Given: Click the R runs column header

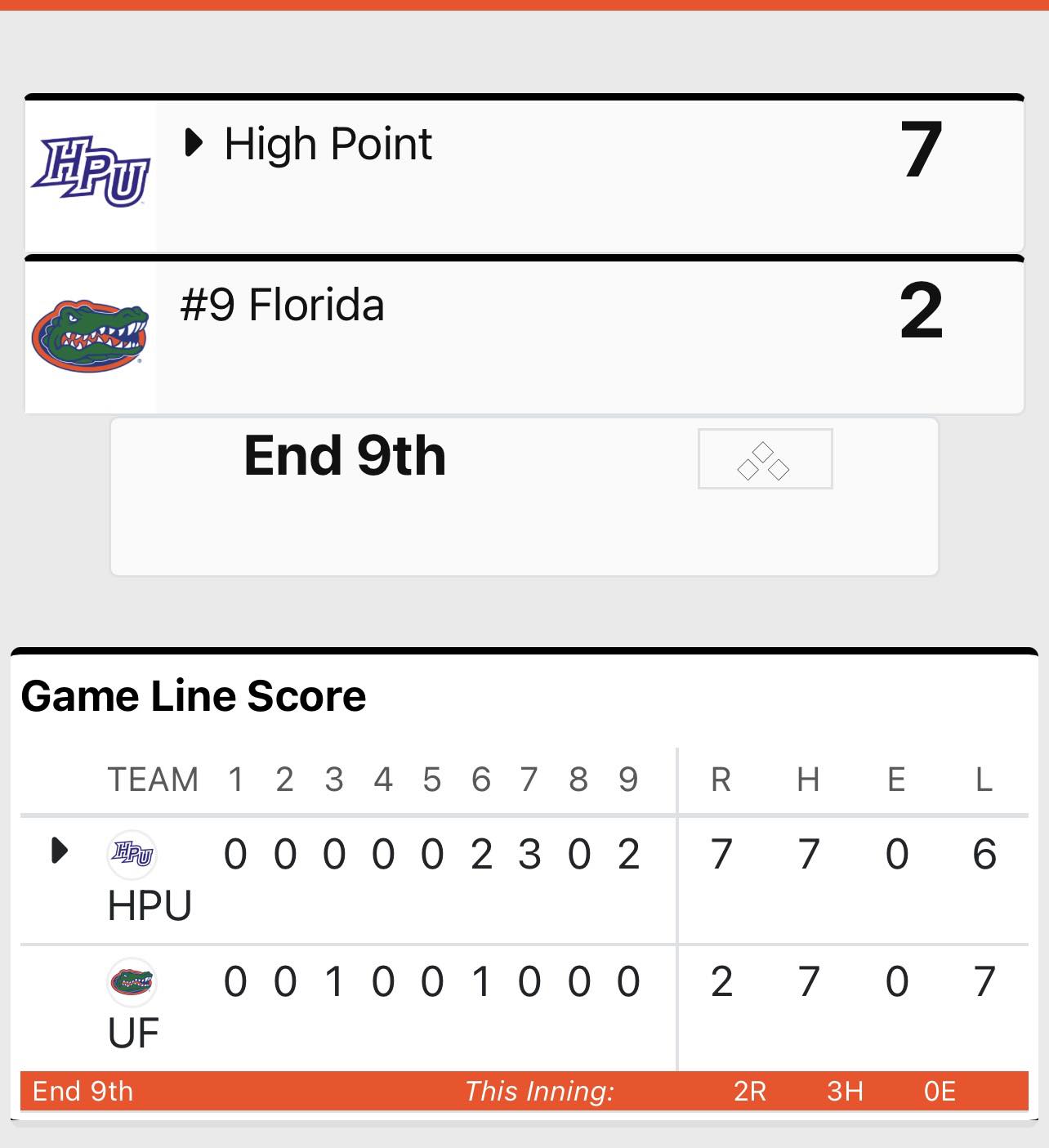Looking at the screenshot, I should click(x=721, y=779).
